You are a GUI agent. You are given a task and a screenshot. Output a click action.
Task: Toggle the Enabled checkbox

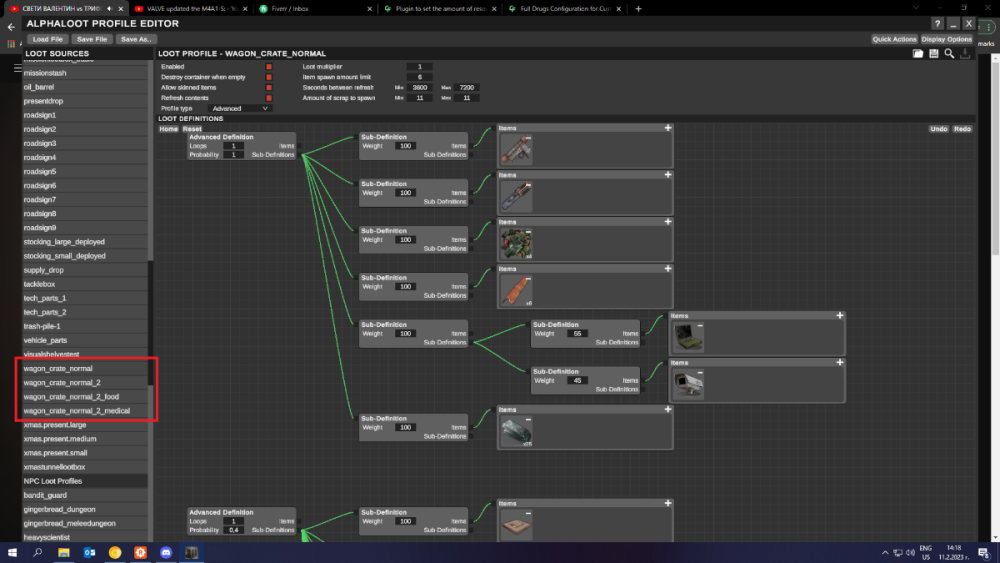click(269, 67)
